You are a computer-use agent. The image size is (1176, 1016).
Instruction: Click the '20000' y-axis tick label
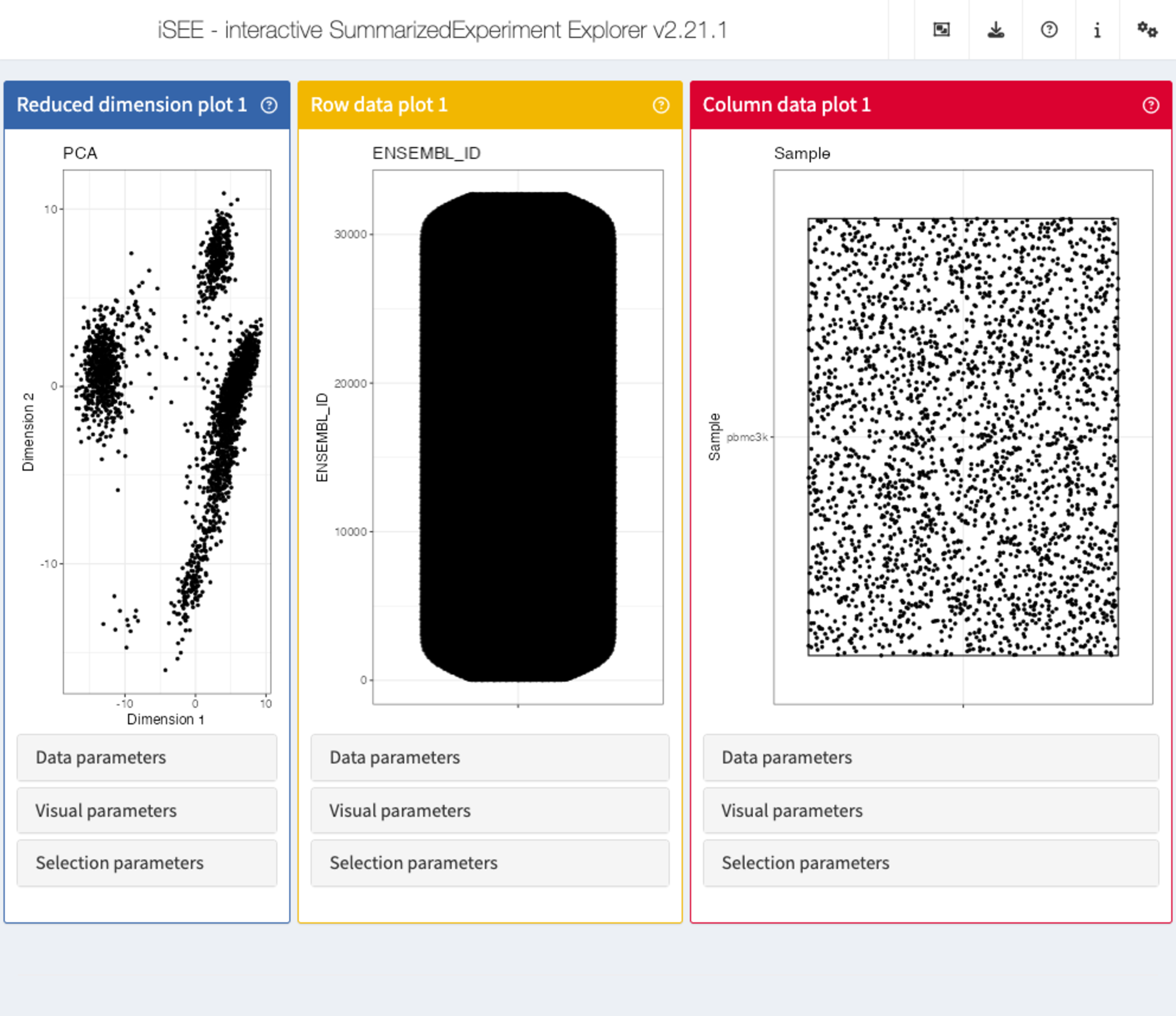(x=350, y=383)
